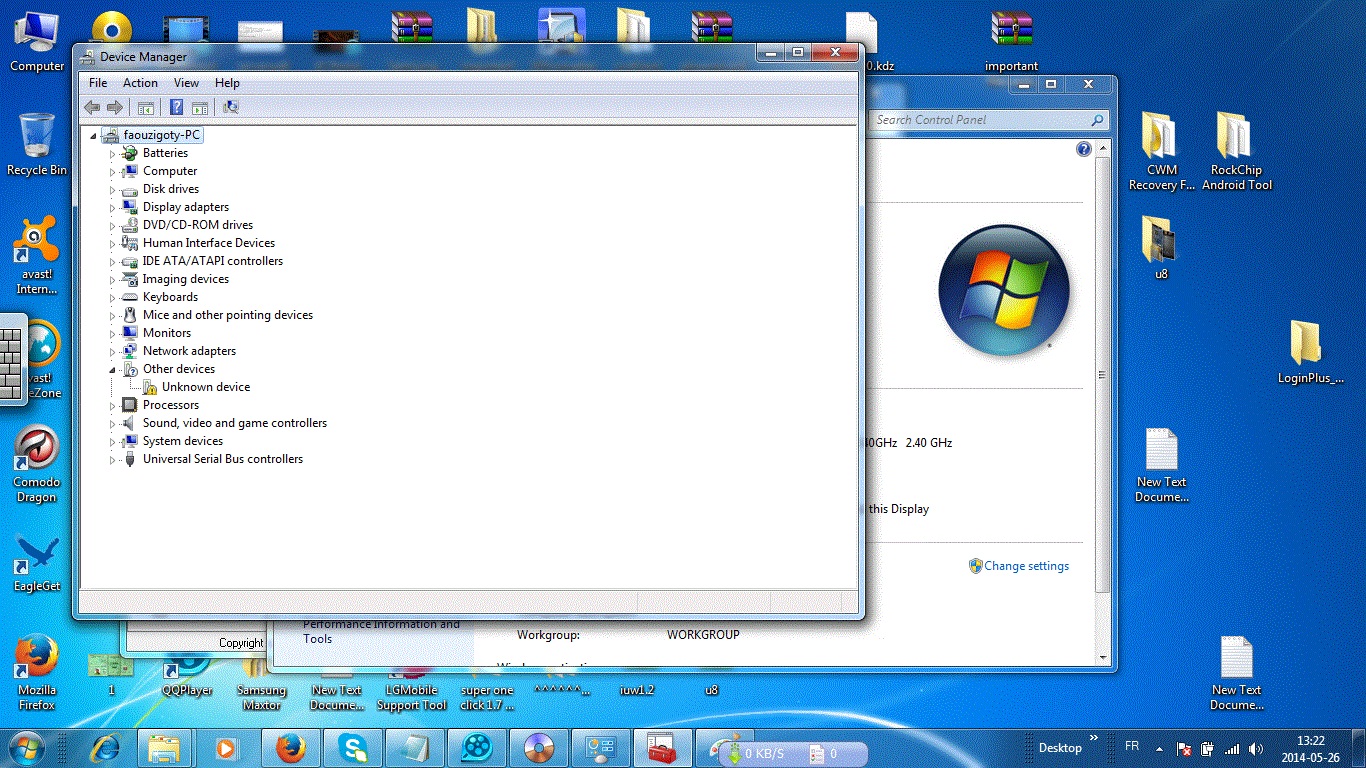
Task: Open Internet Explorer from the taskbar
Action: [106, 747]
